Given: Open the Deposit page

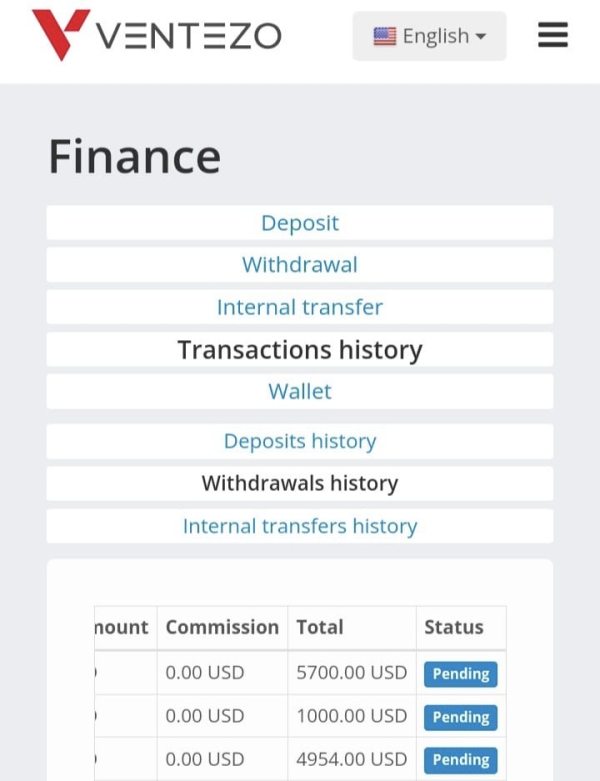Looking at the screenshot, I should (x=300, y=223).
